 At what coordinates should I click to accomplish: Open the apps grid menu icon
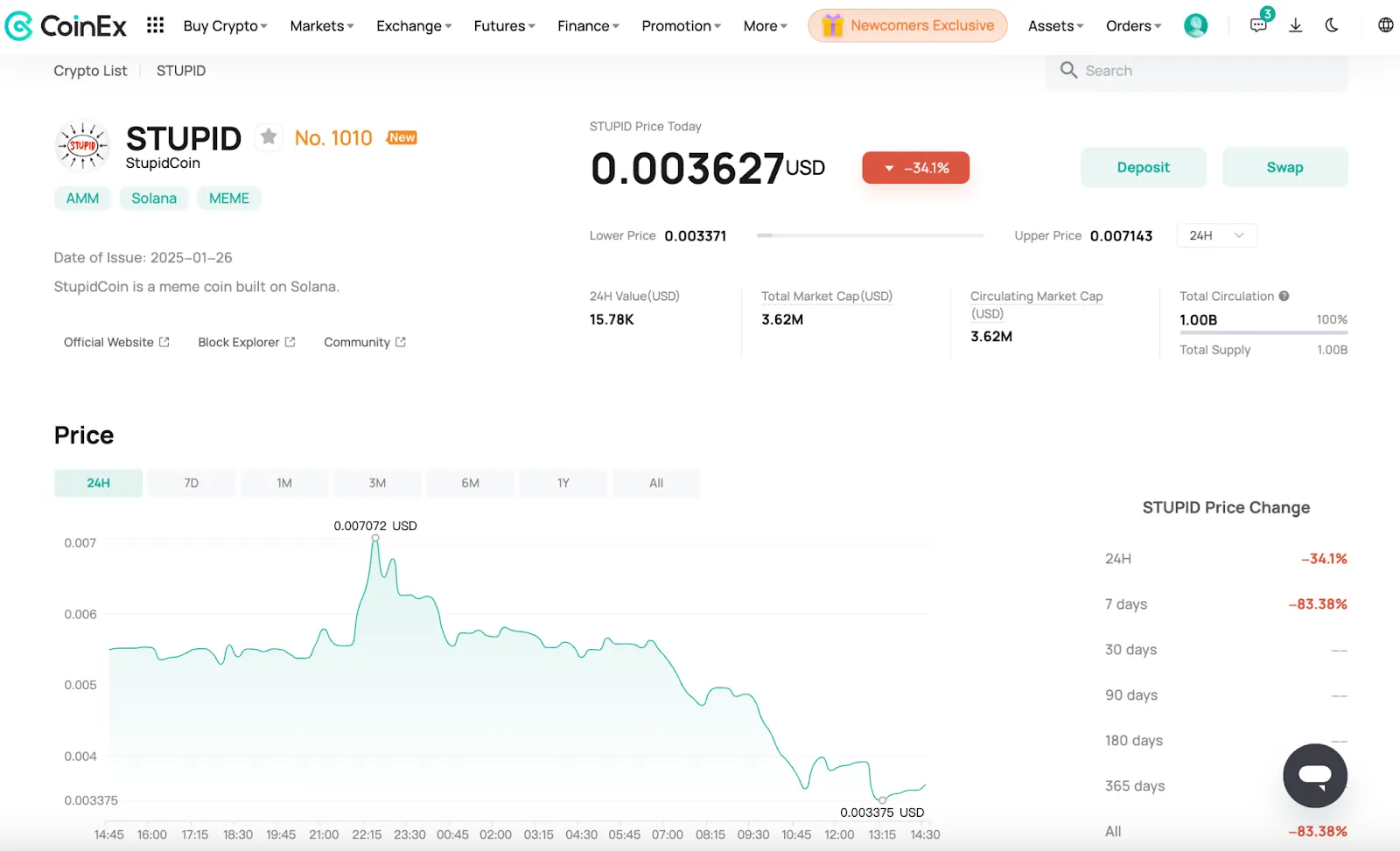[x=155, y=25]
